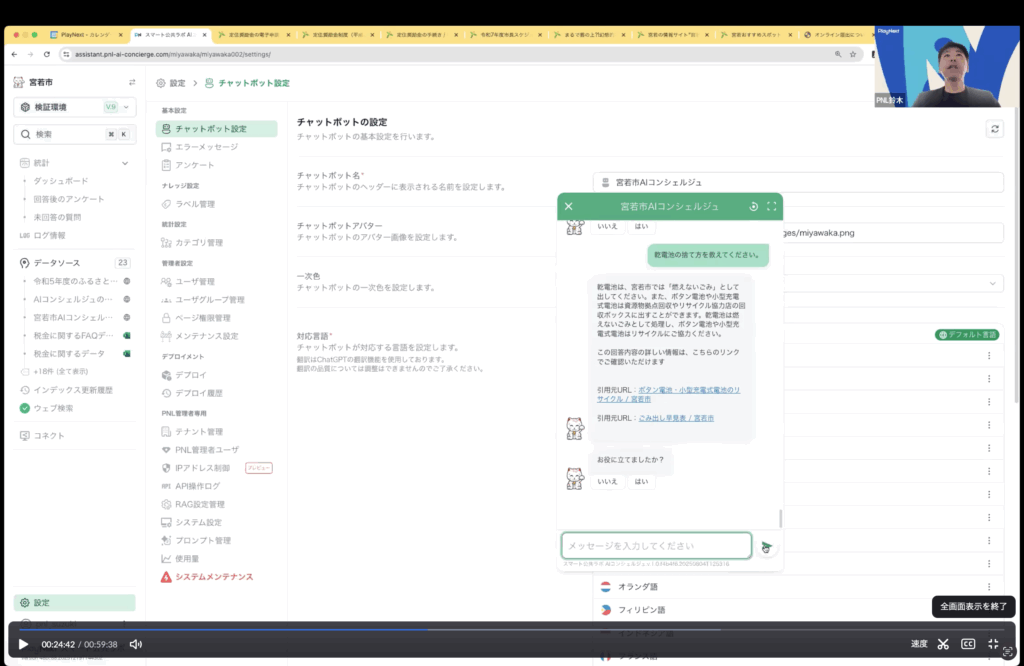Screen dimensions: 1024x666
Task: Click the scissors clip icon in video controls
Action: (x=943, y=644)
